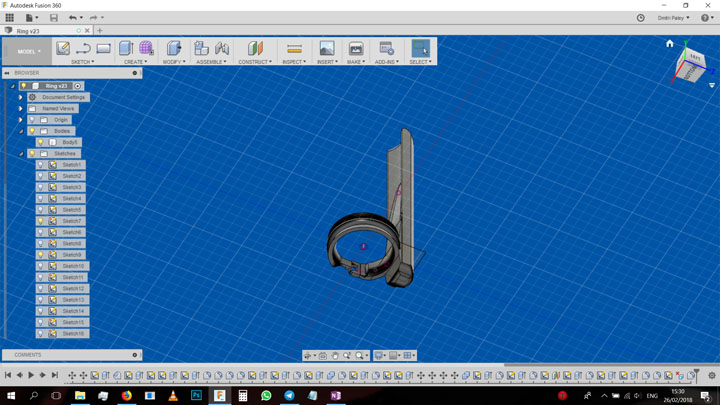720x405 pixels.
Task: Toggle the activate radio button on Ring v23
Action: pos(78,86)
